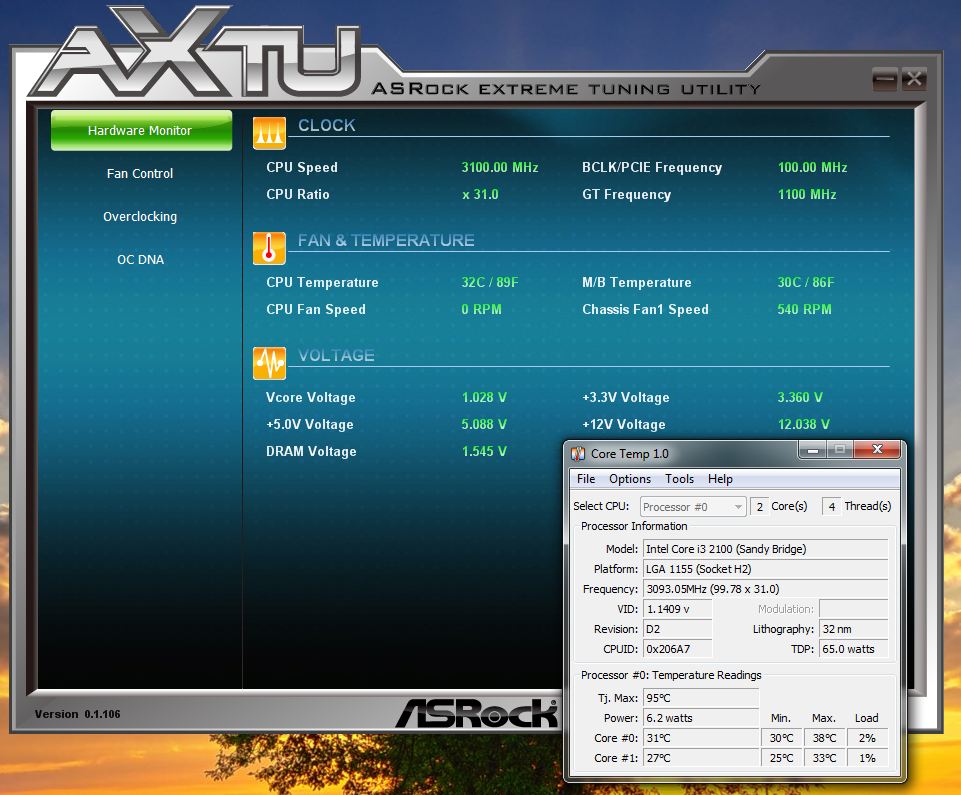
Task: Click the Voltage waveform icon
Action: pos(269,363)
